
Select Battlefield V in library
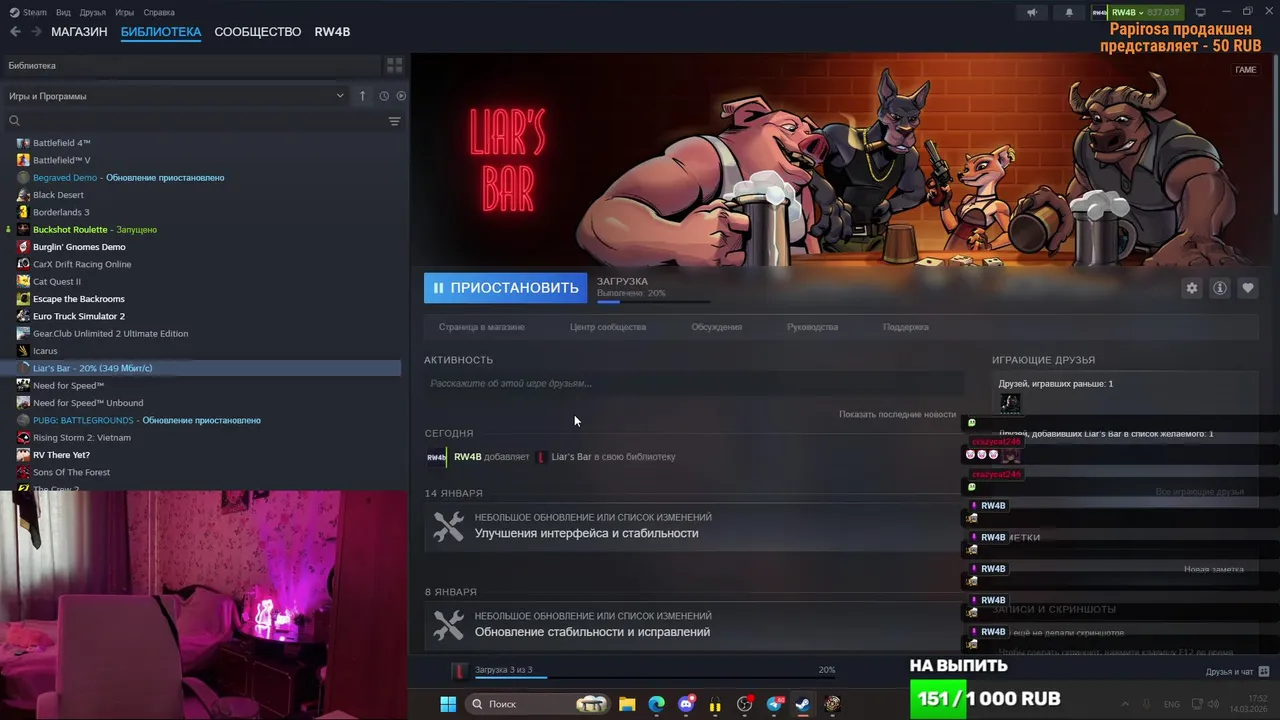[x=62, y=160]
